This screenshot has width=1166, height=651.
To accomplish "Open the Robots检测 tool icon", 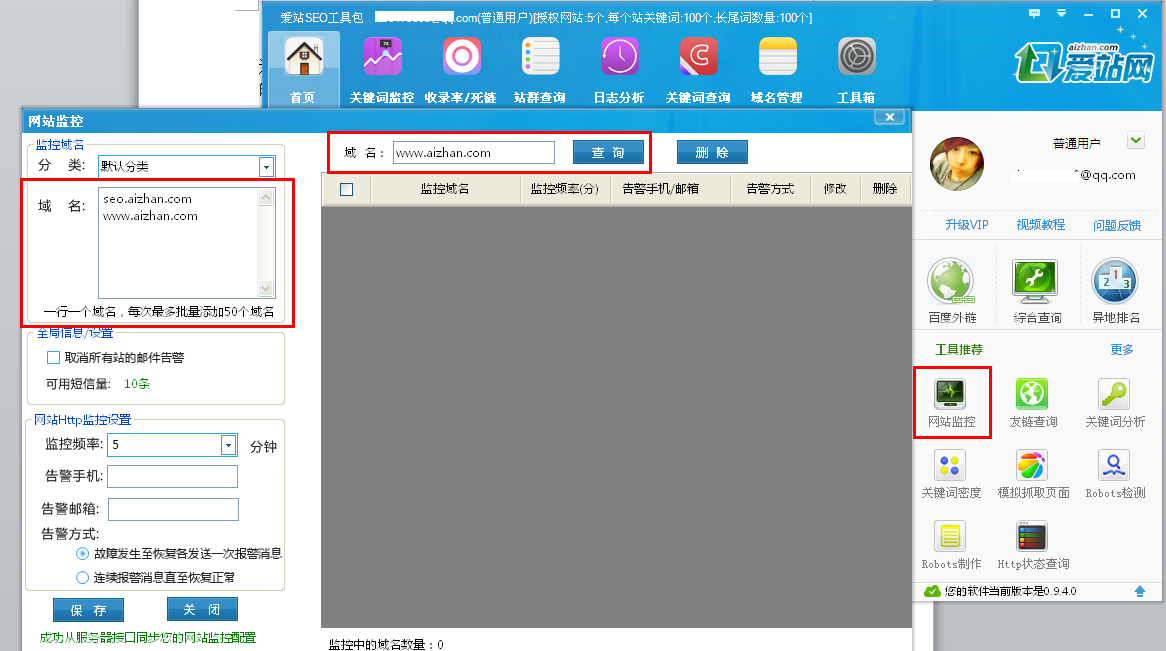I will click(1113, 466).
